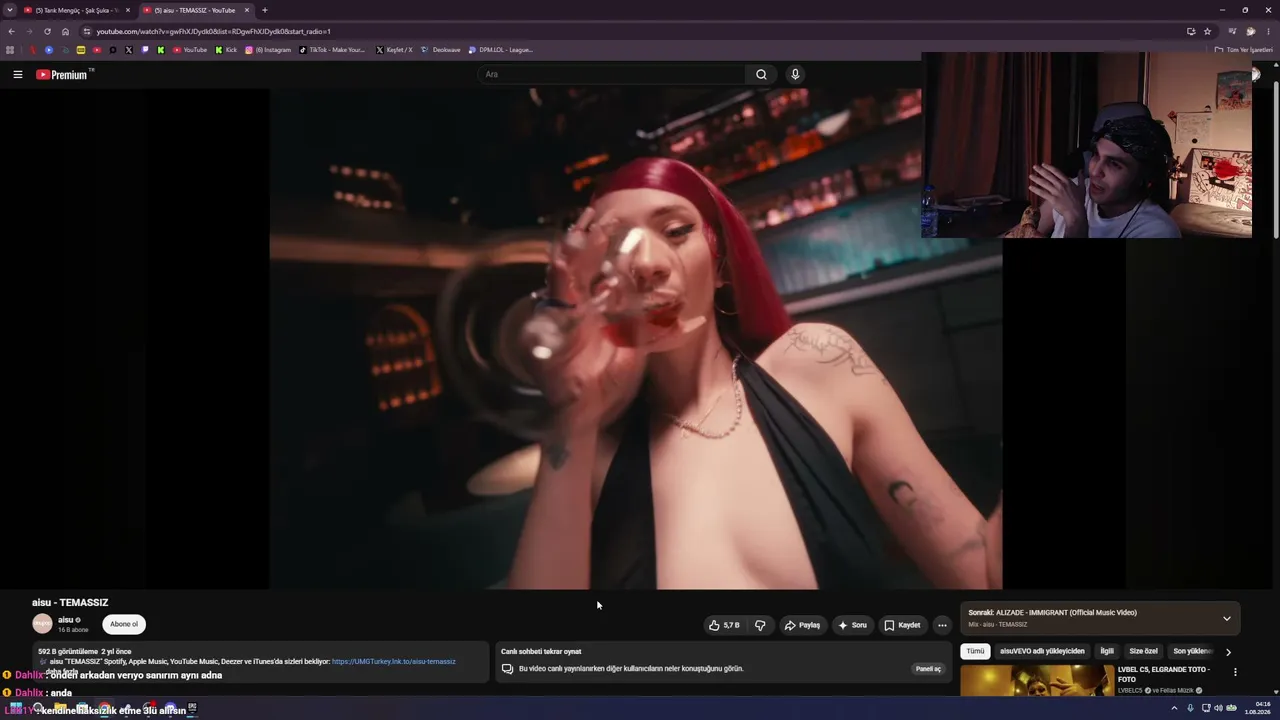Open the browser profile avatar
Image resolution: width=1280 pixels, height=720 pixels.
(1250, 31)
